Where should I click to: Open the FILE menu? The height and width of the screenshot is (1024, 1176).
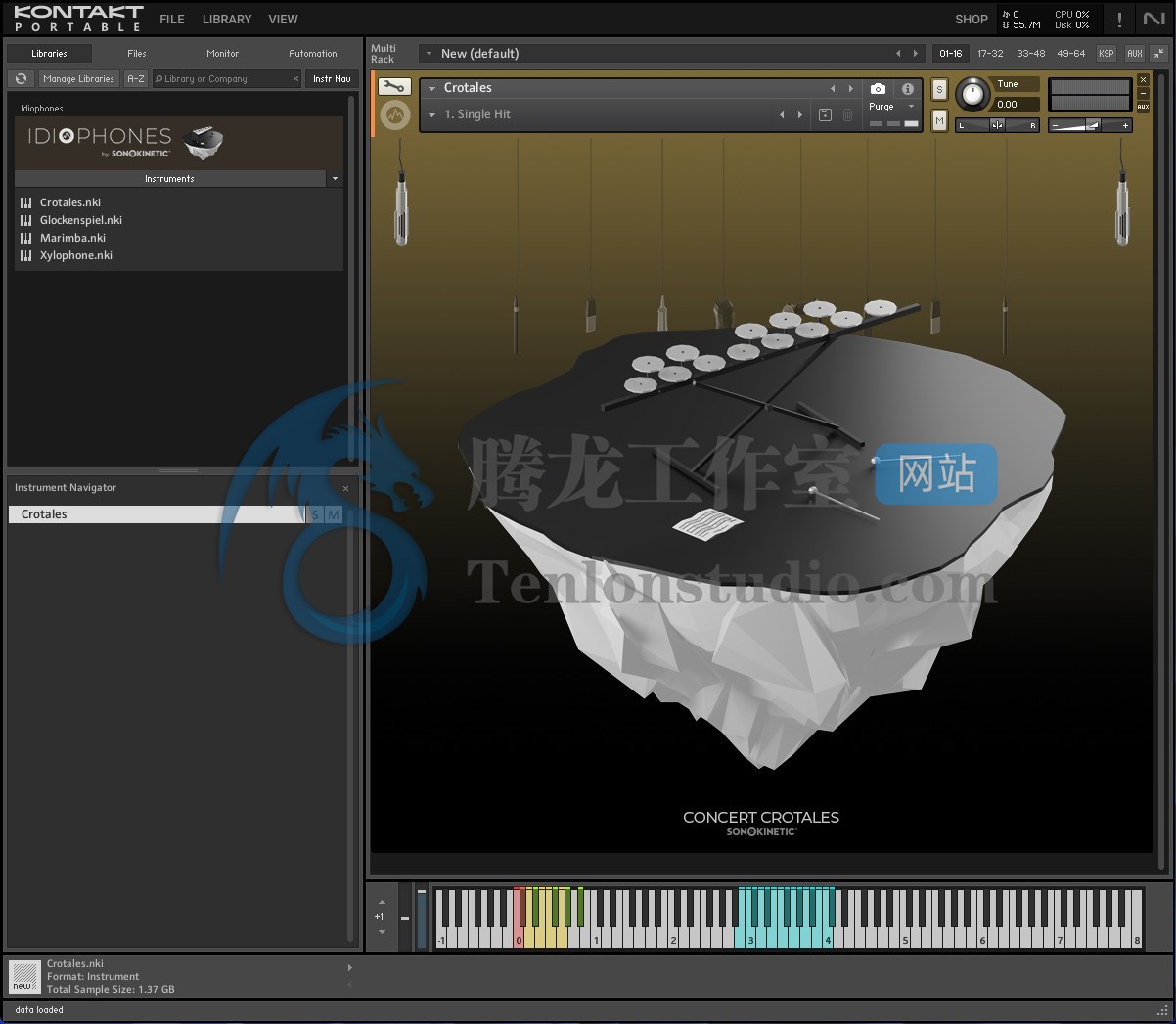point(172,20)
